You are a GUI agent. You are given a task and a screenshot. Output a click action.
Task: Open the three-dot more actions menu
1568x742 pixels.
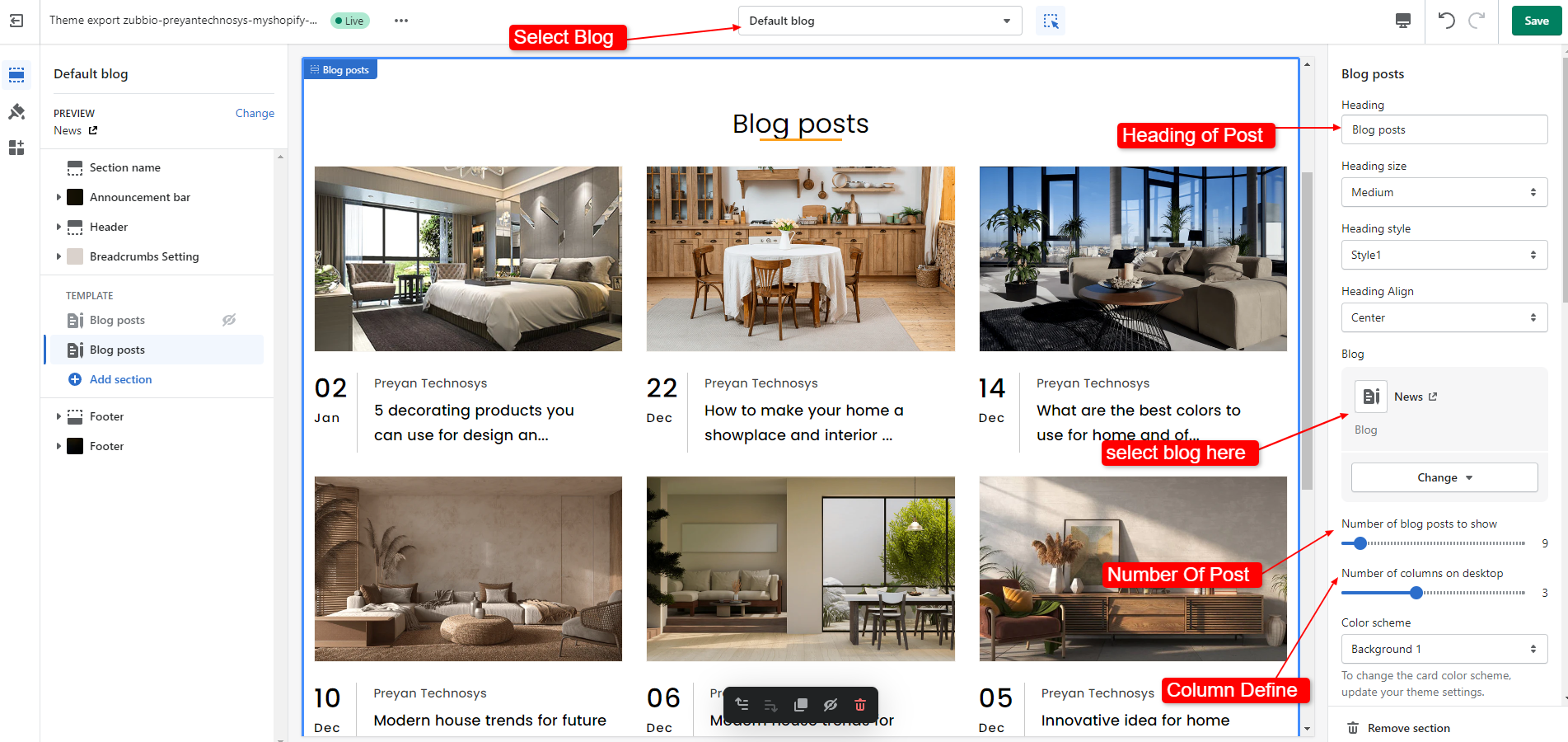pos(401,21)
